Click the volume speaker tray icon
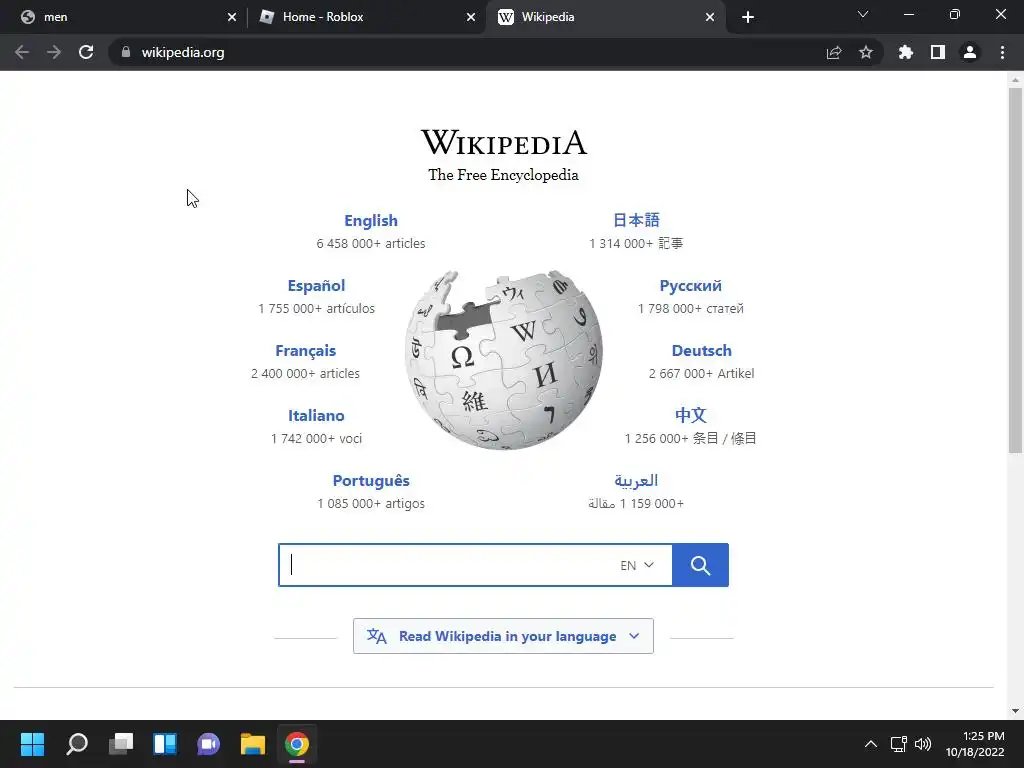Screen dimensions: 1024x768 (923, 744)
